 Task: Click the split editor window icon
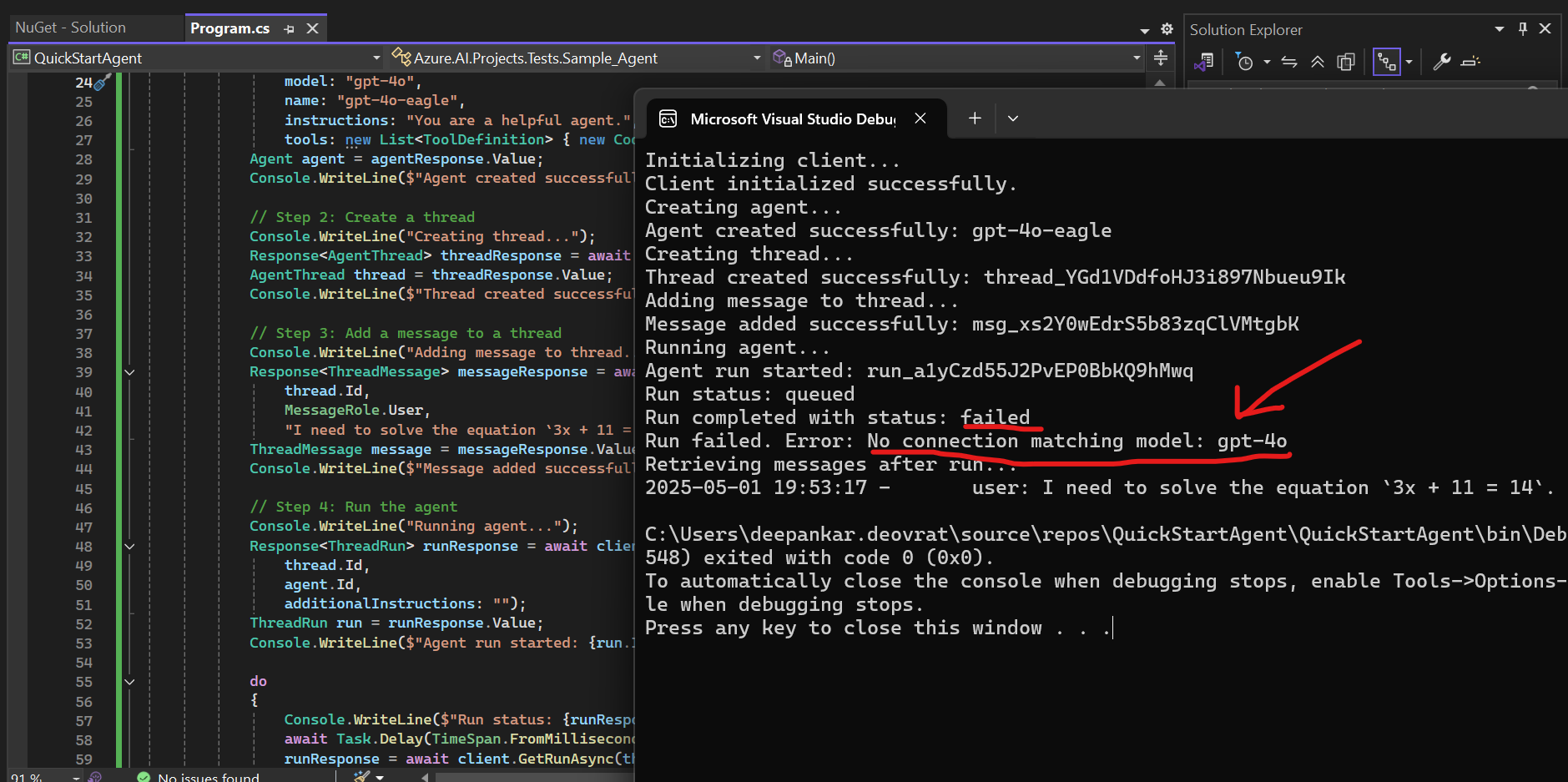[1161, 58]
